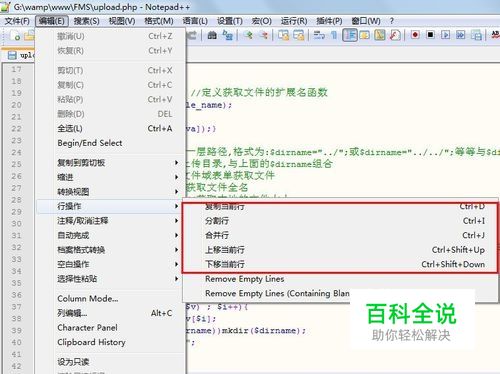Click the 定义获取文件的扩展名函数 comment line
Viewport: 500px width, 374px height.
(260, 92)
